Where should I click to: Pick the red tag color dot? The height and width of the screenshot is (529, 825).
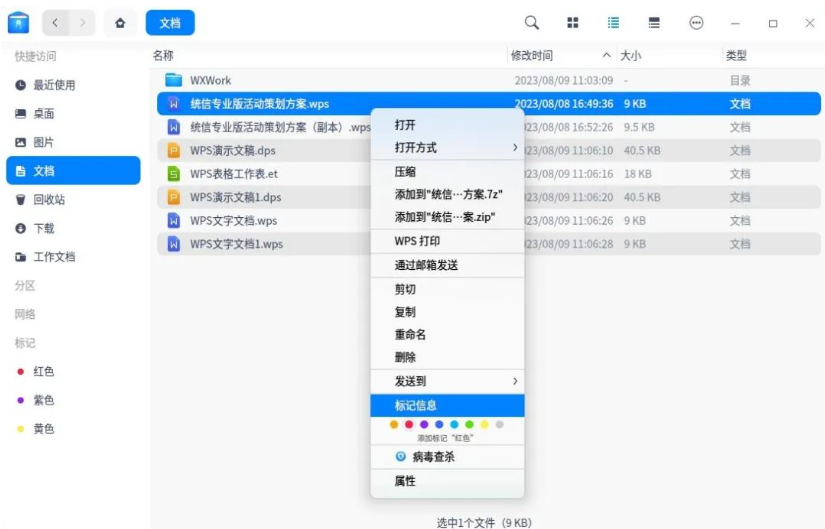[x=409, y=424]
